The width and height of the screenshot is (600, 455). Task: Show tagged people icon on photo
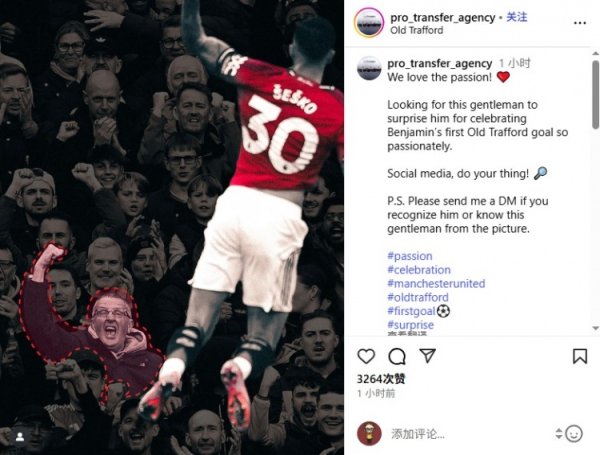(20, 437)
